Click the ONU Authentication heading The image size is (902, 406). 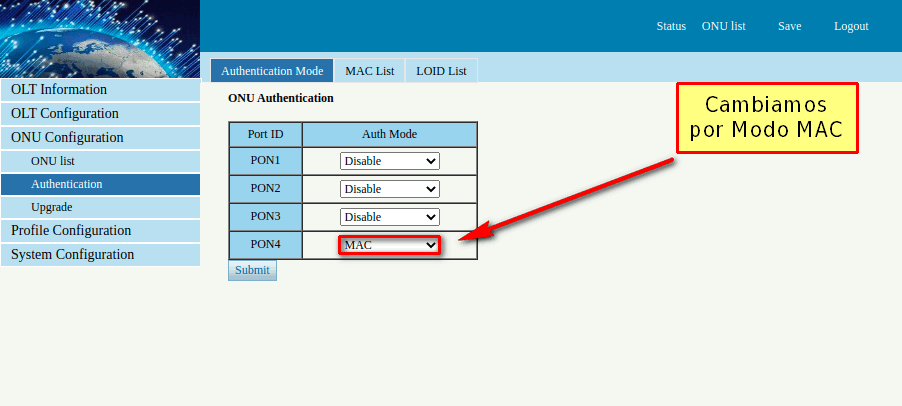pyautogui.click(x=281, y=98)
